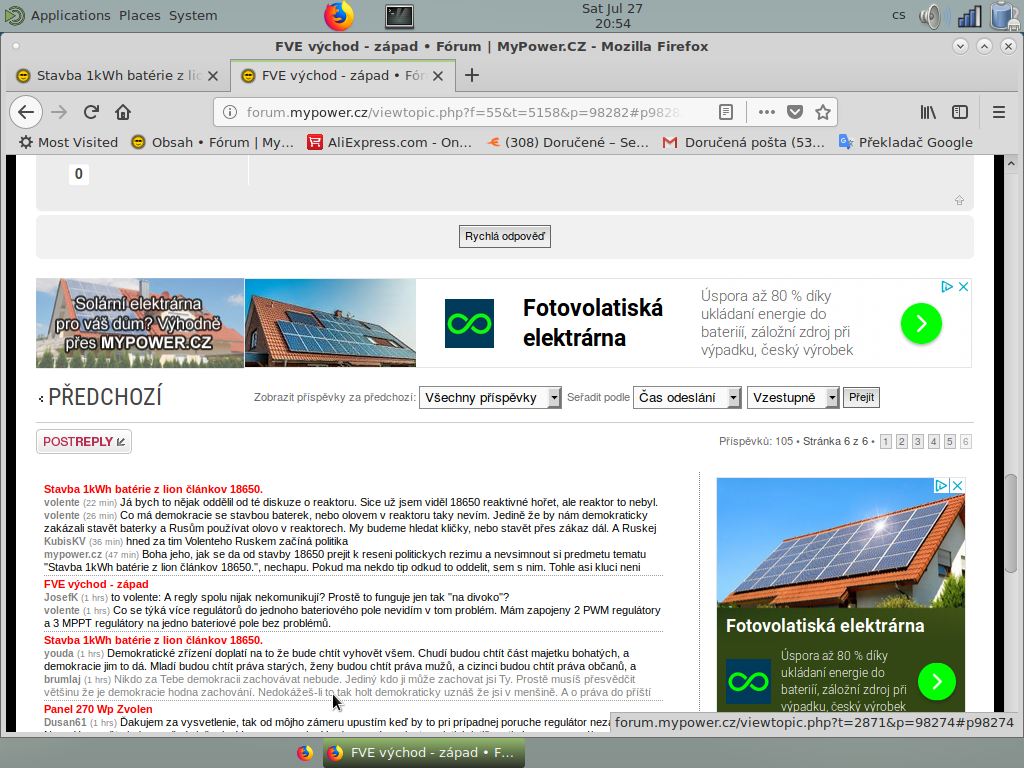Go to PŘEDCHOZÍ topic link
Screen dimensions: 1024x768
(104, 397)
